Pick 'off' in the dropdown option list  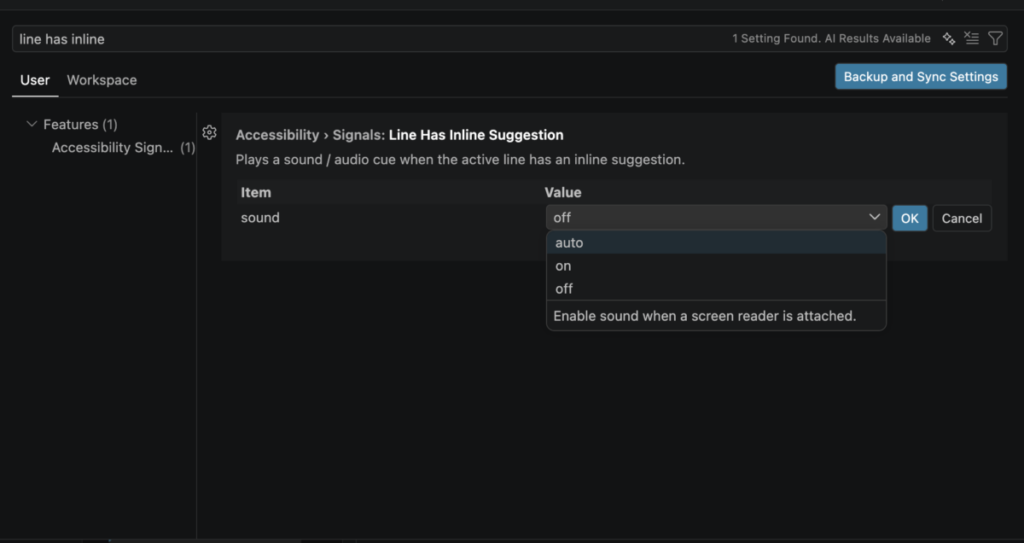pos(564,289)
